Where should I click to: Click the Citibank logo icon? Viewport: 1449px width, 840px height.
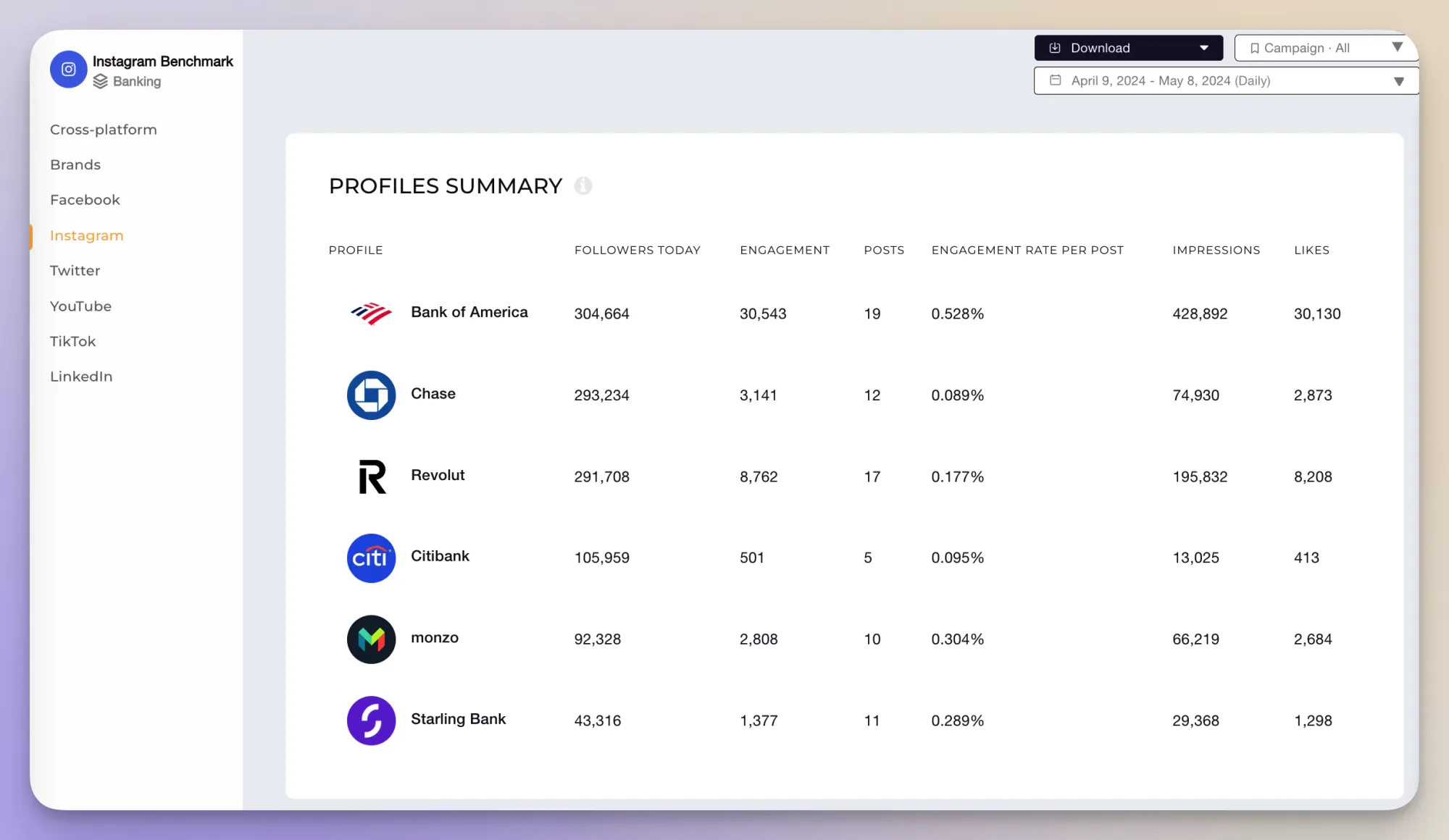coord(372,558)
